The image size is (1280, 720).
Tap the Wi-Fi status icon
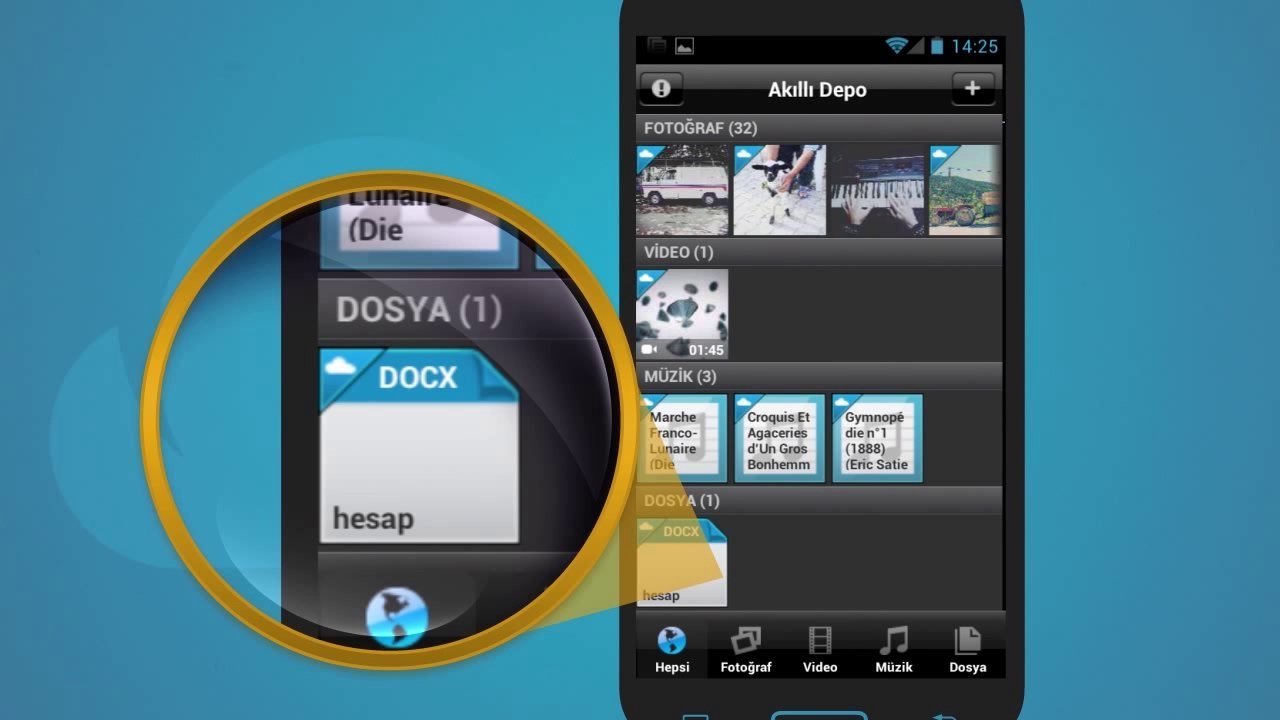896,46
